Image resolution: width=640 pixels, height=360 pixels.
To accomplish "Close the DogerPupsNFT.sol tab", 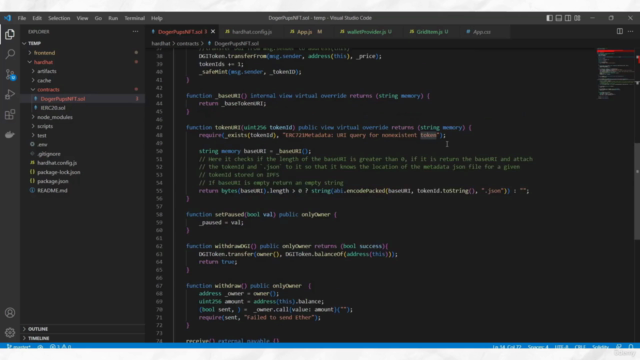I will (213, 31).
